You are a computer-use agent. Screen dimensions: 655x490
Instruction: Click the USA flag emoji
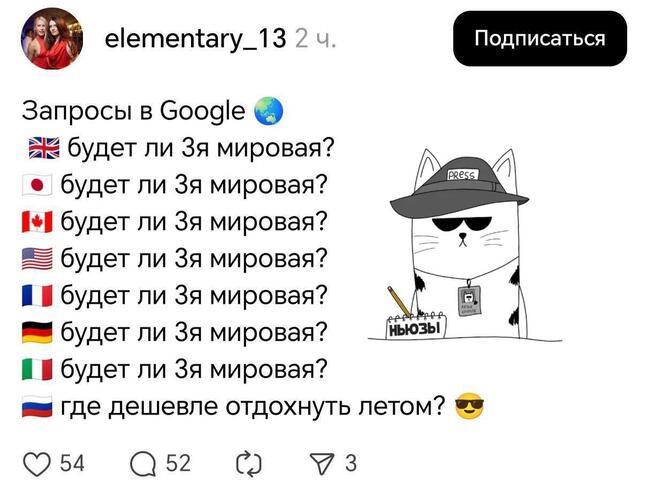37,259
